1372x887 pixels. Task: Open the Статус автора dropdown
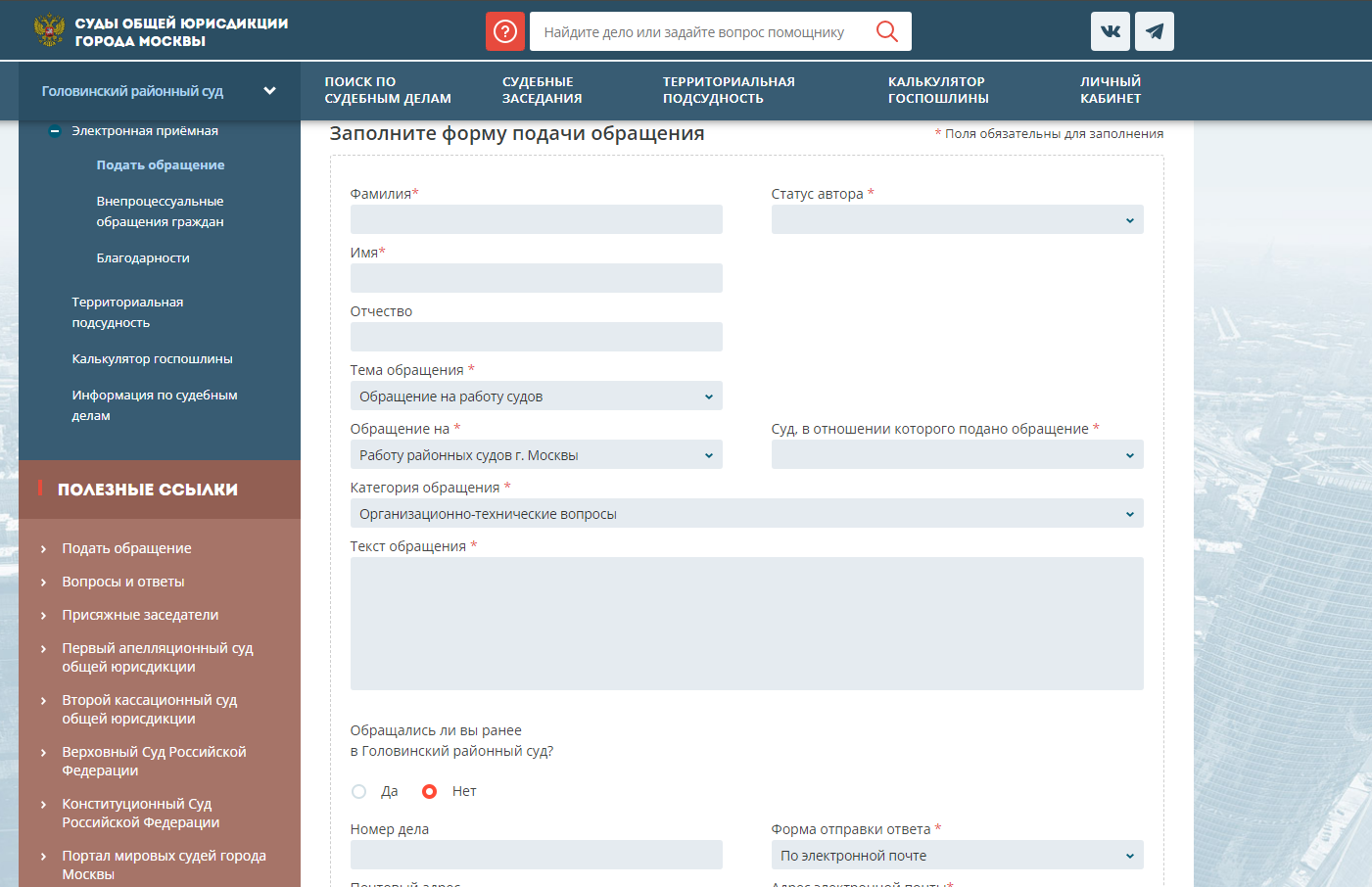957,219
